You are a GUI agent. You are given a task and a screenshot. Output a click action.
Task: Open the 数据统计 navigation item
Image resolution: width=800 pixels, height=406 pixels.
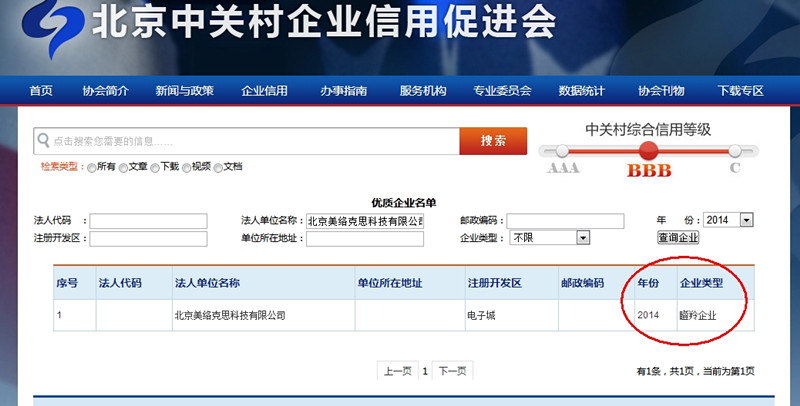pos(581,91)
